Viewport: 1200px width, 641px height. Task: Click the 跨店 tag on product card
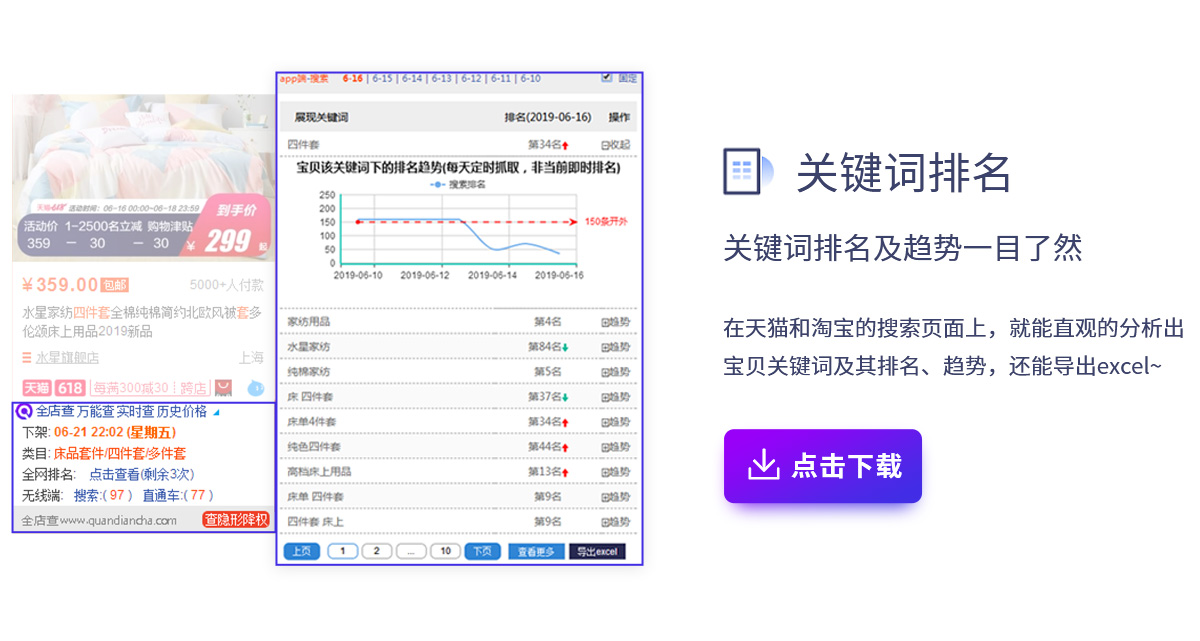pyautogui.click(x=194, y=388)
